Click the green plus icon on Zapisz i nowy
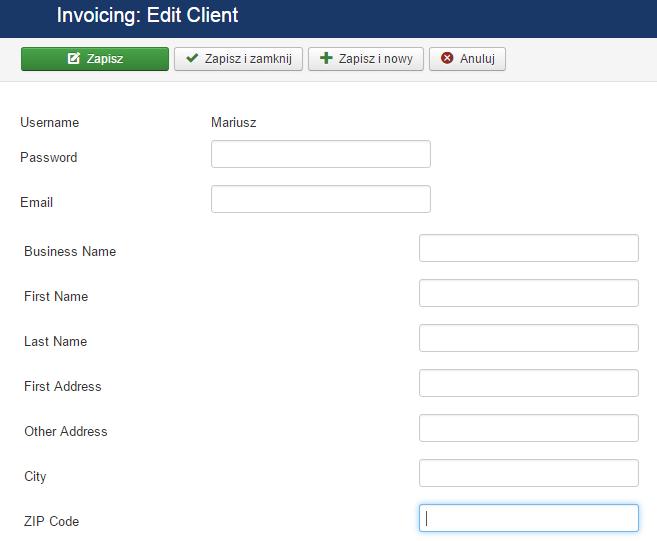Image resolution: width=657 pixels, height=541 pixels. point(326,58)
